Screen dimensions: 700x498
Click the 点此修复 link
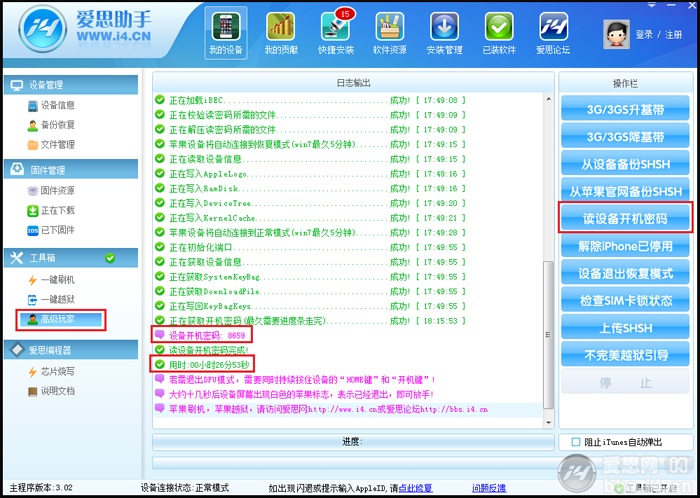[x=416, y=488]
